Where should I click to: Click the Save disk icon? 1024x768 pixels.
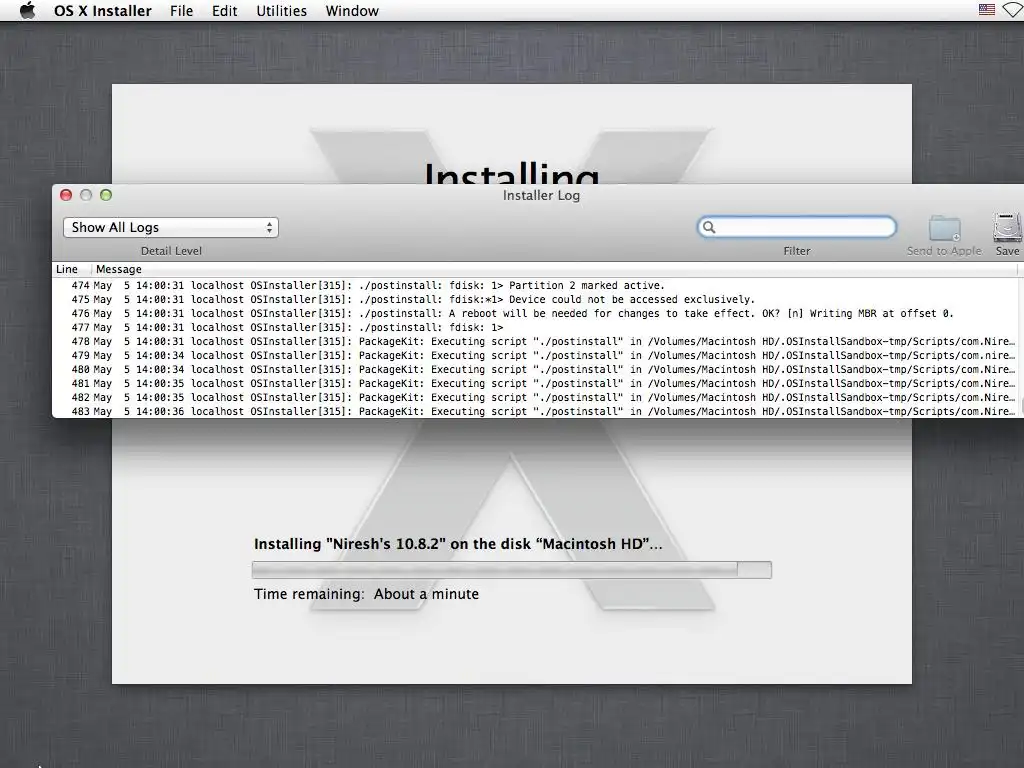(x=1008, y=228)
